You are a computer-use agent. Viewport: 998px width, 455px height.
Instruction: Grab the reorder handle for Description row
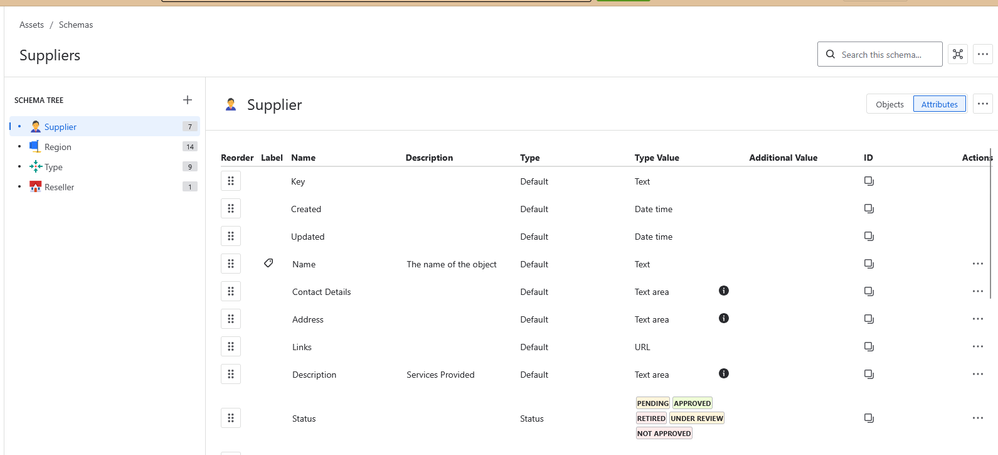[230, 374]
